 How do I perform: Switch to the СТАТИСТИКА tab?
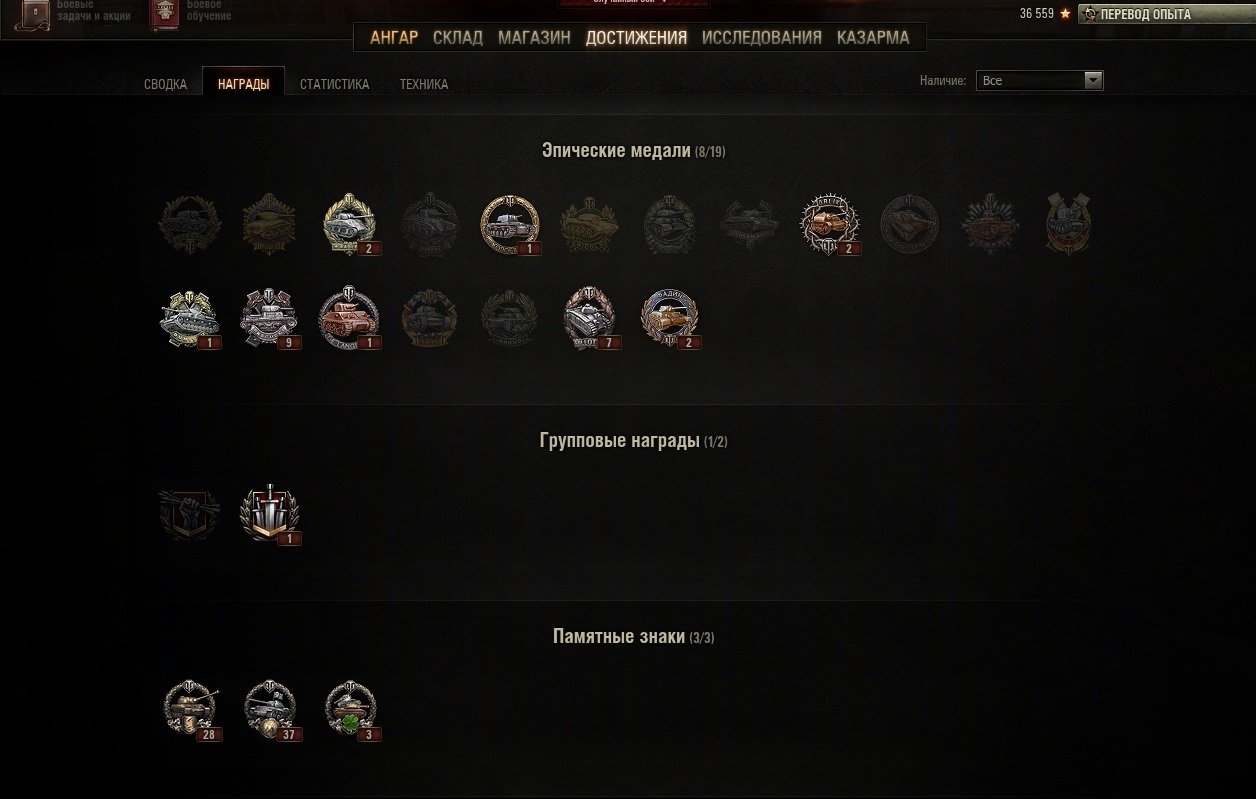(335, 85)
